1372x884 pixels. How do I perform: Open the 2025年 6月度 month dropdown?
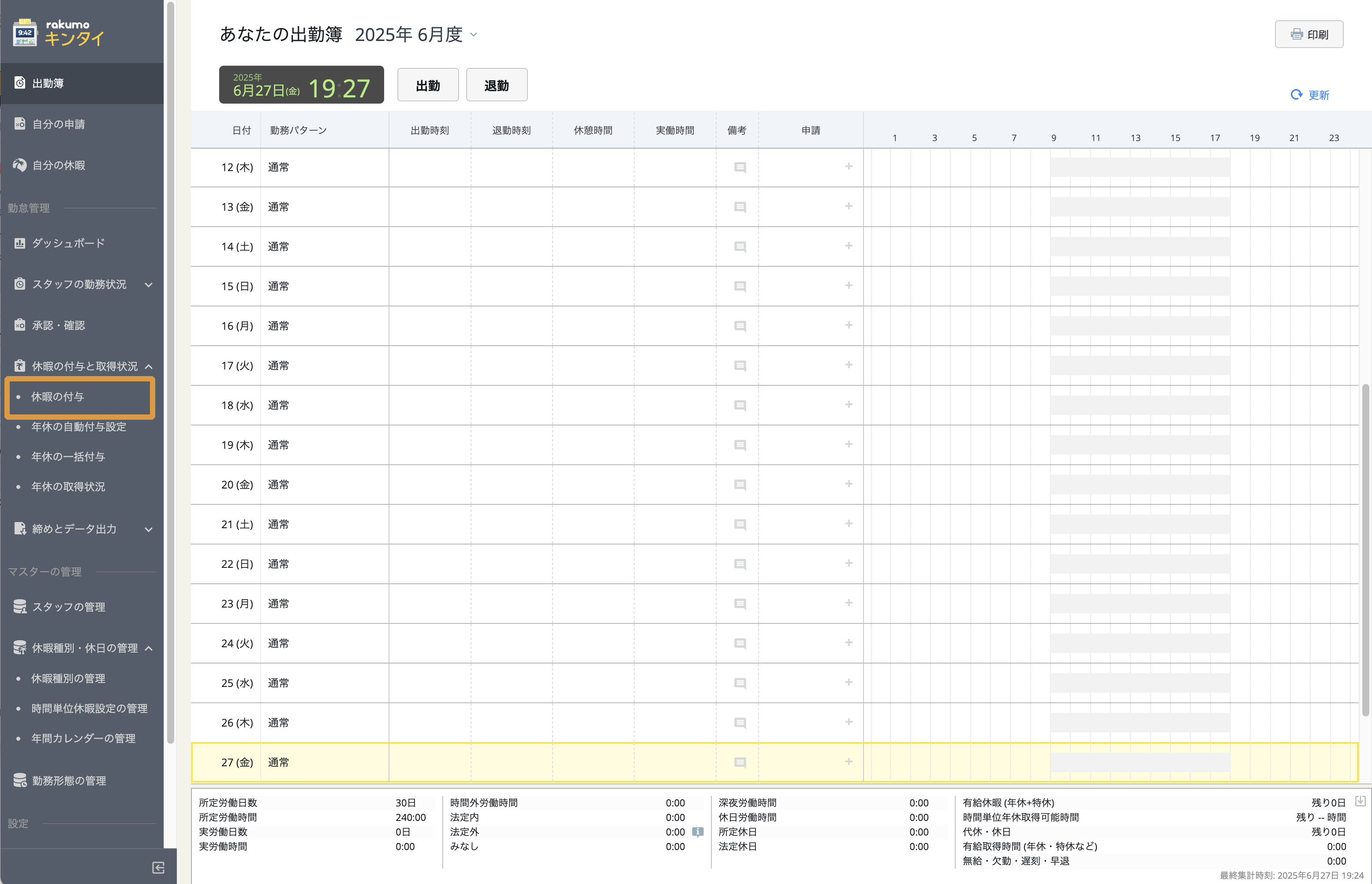coord(416,34)
